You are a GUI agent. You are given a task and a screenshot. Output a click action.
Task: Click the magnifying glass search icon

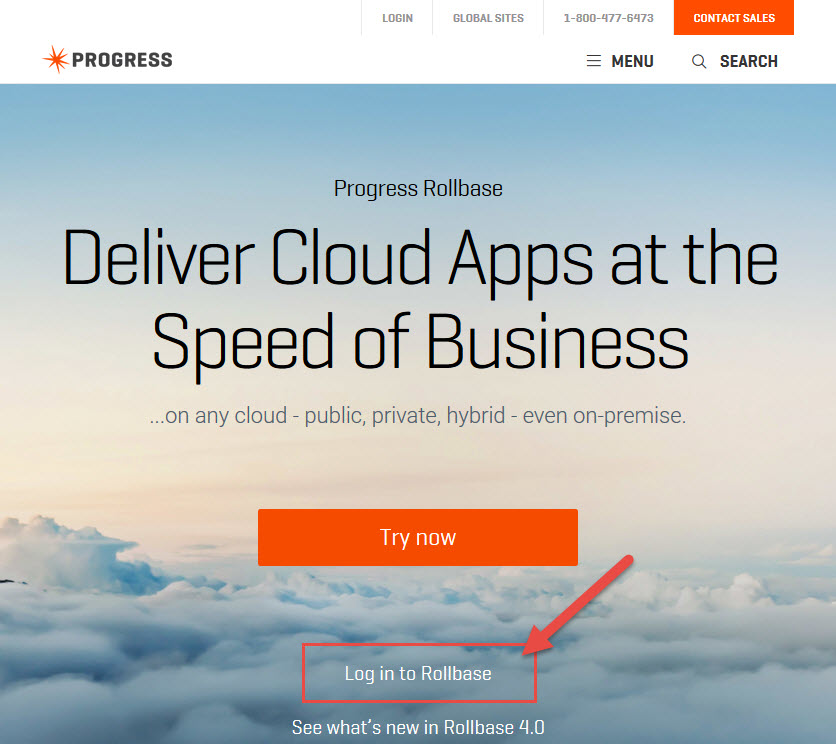[x=699, y=61]
